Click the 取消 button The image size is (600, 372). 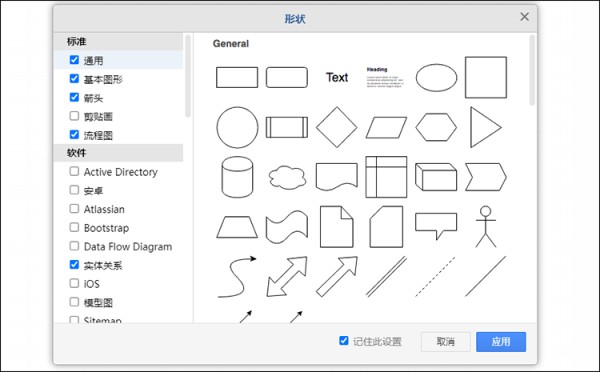point(446,342)
